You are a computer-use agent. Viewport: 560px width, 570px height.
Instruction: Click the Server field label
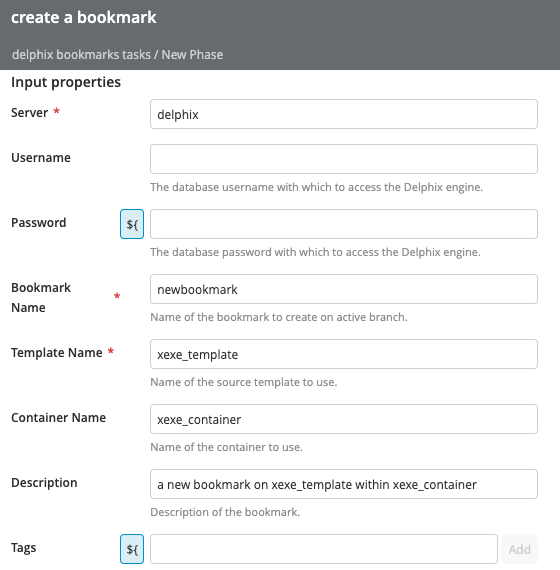[29, 113]
